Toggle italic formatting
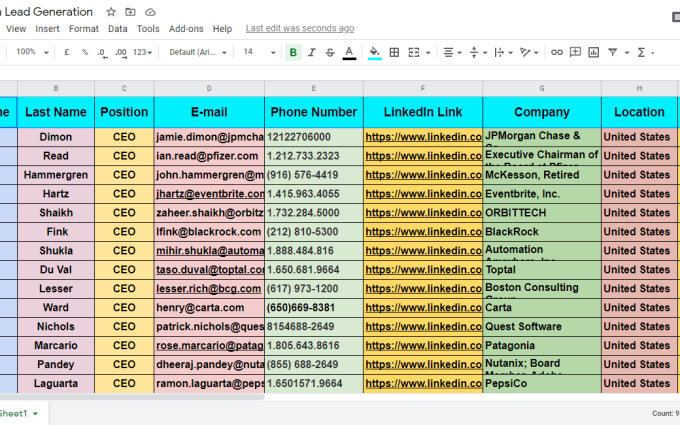Screen dimensions: 680x425 pos(311,52)
